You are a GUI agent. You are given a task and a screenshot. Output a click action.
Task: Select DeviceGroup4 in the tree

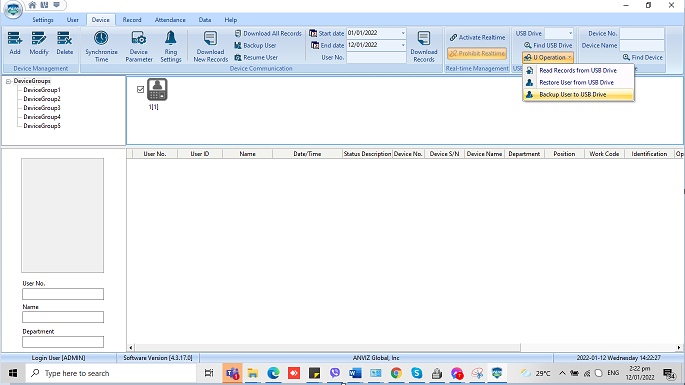(x=42, y=117)
